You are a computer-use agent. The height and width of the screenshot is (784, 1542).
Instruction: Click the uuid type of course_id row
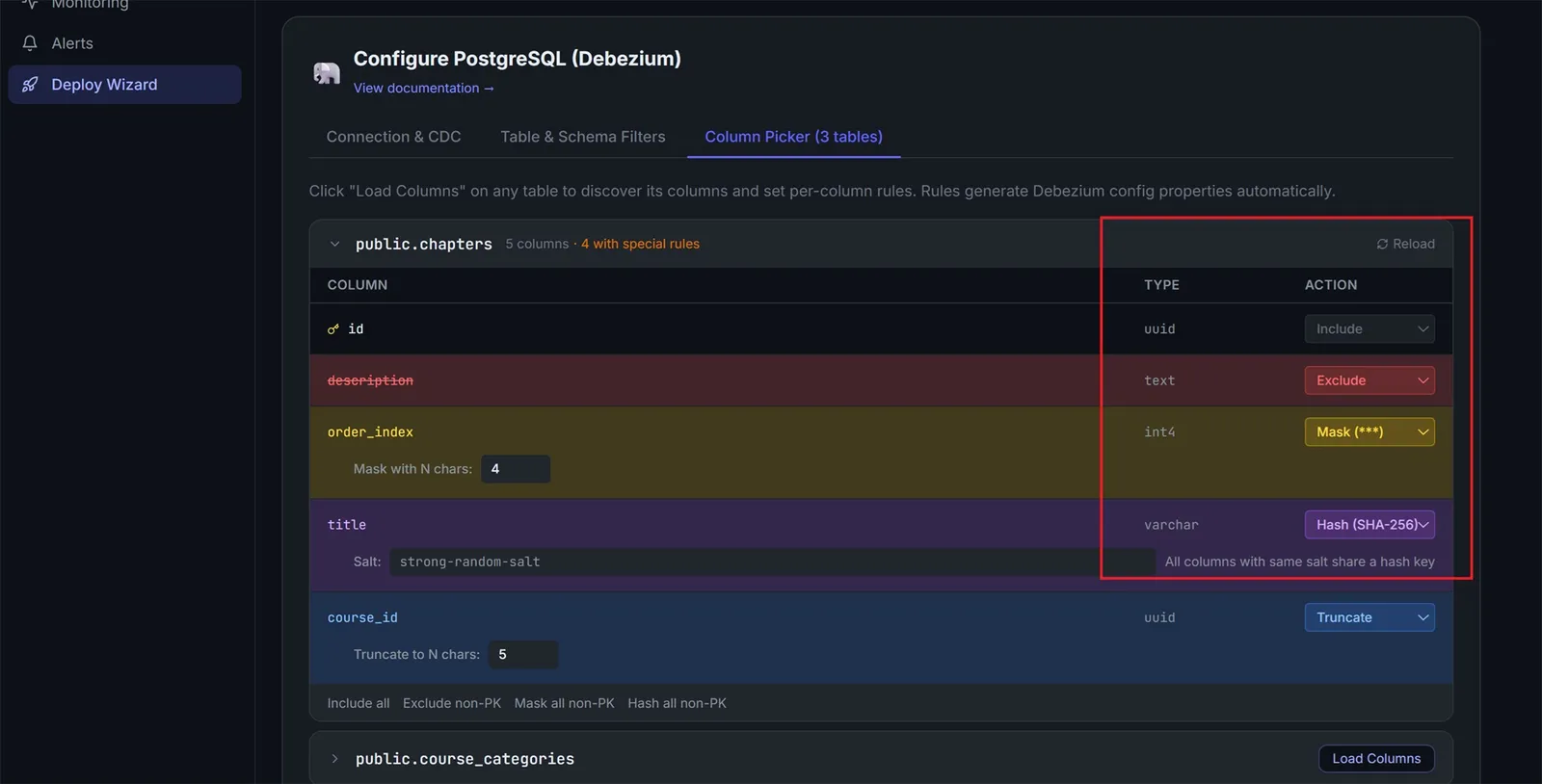1159,618
